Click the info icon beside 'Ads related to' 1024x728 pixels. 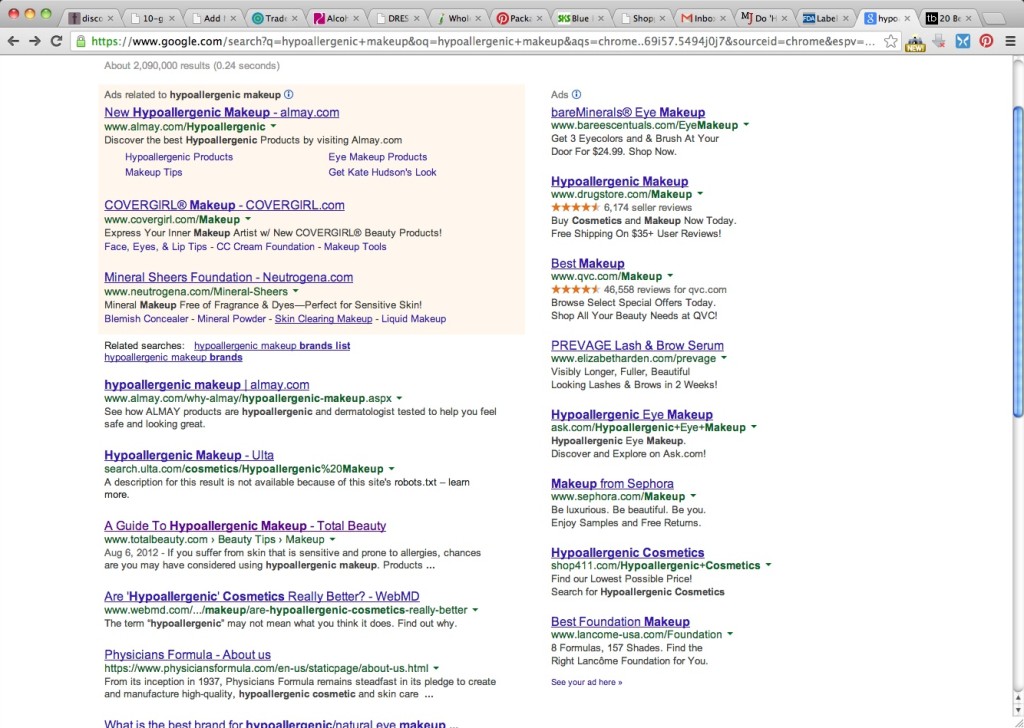(x=289, y=94)
